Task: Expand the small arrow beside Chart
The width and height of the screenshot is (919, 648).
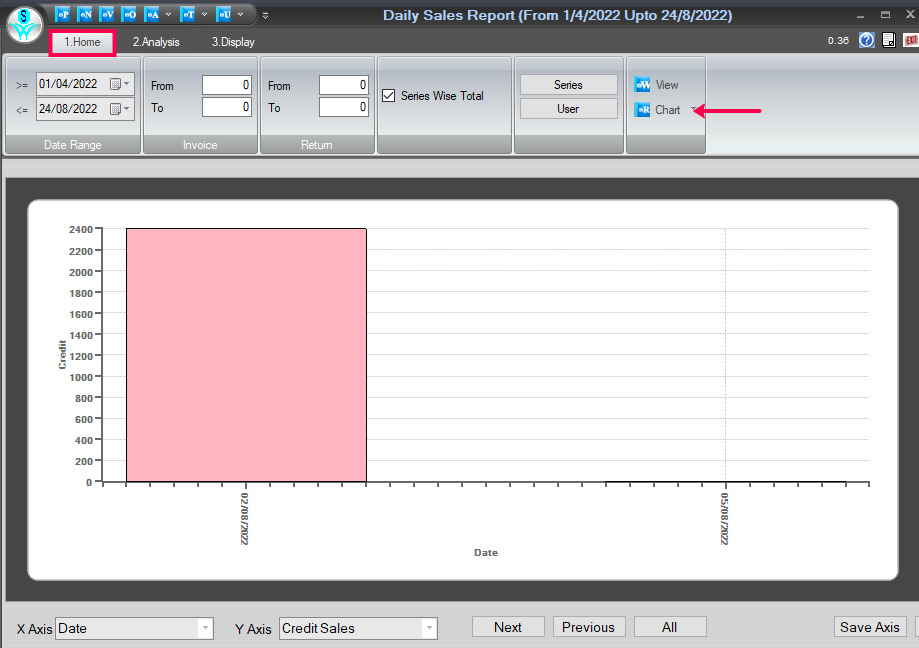Action: (695, 110)
